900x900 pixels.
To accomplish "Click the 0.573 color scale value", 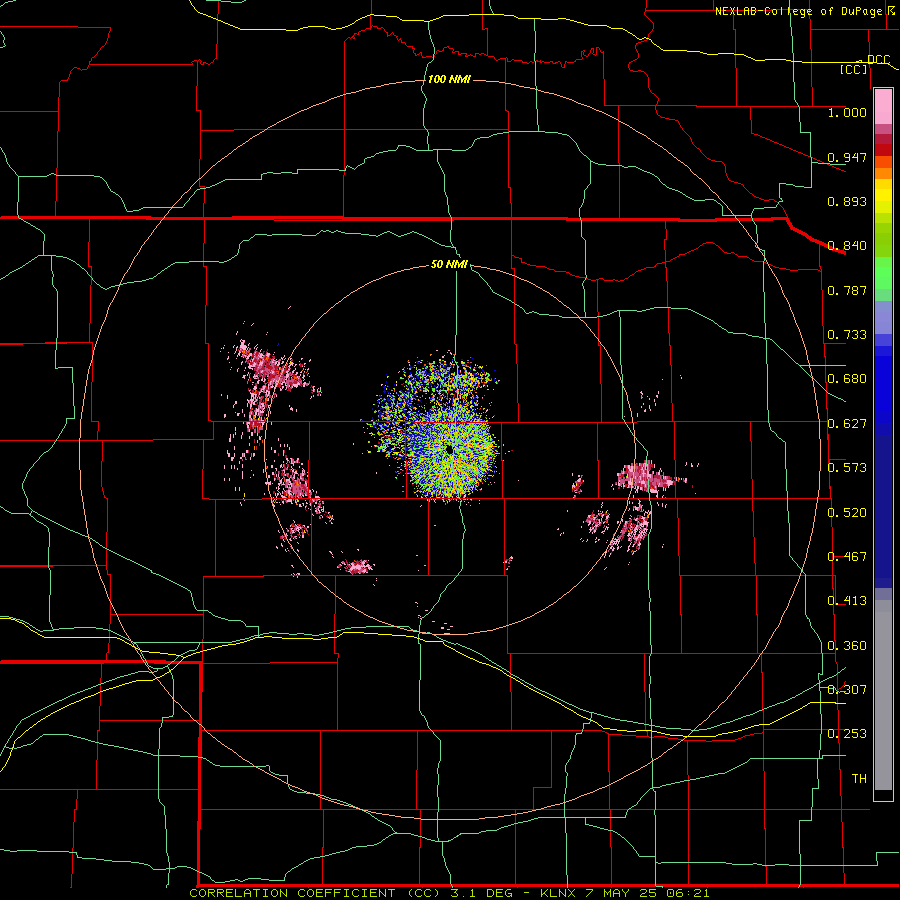I will click(x=847, y=468).
